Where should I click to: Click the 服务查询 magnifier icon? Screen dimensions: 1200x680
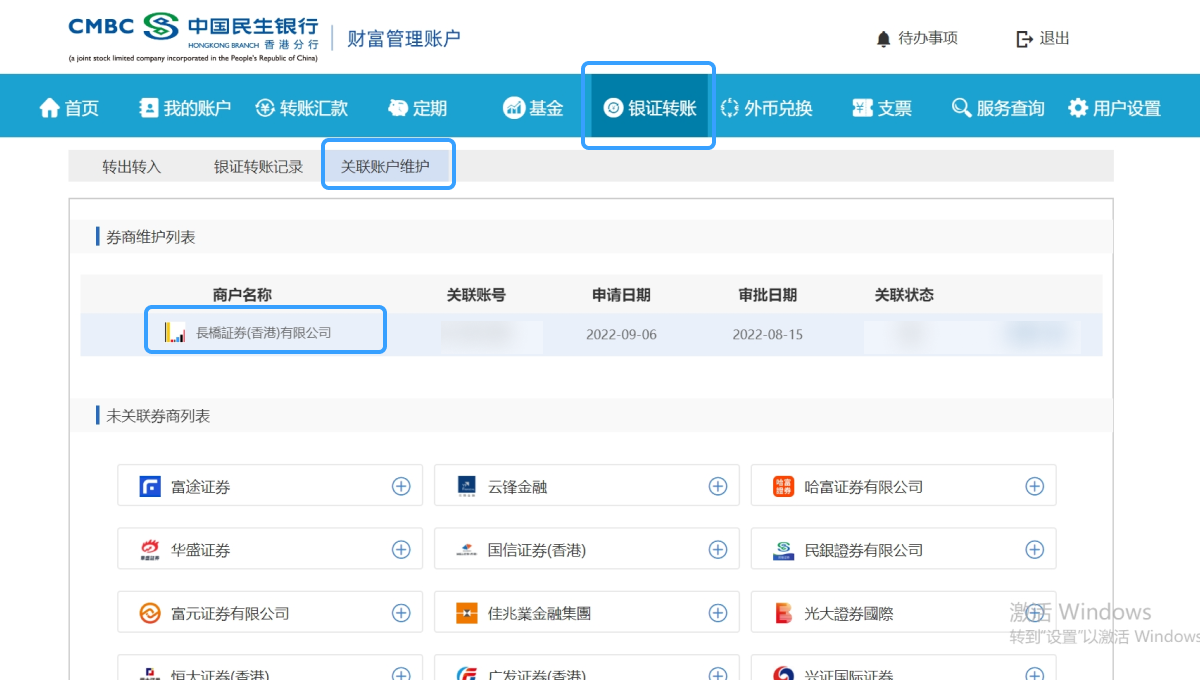pyautogui.click(x=961, y=108)
